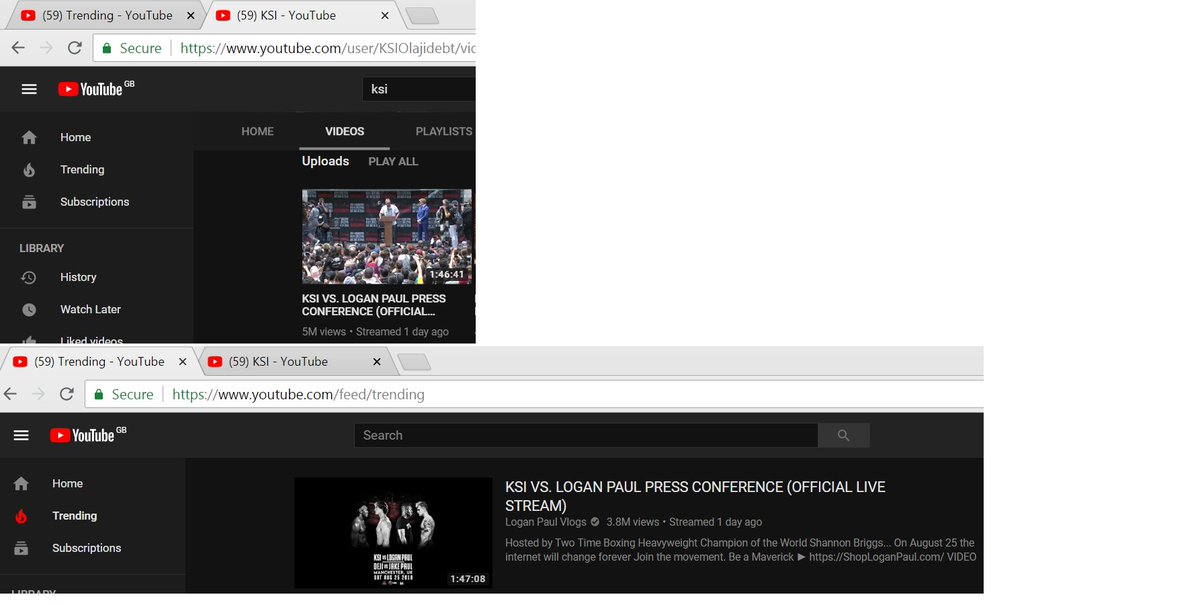Click the Watch Later clock icon in the sidebar
1200x605 pixels.
(29, 309)
